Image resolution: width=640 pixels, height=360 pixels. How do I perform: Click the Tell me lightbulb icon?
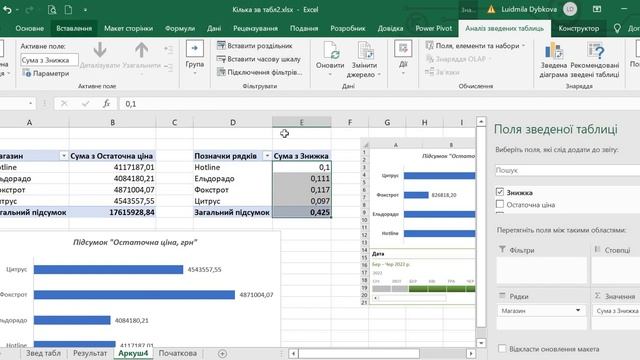617,28
